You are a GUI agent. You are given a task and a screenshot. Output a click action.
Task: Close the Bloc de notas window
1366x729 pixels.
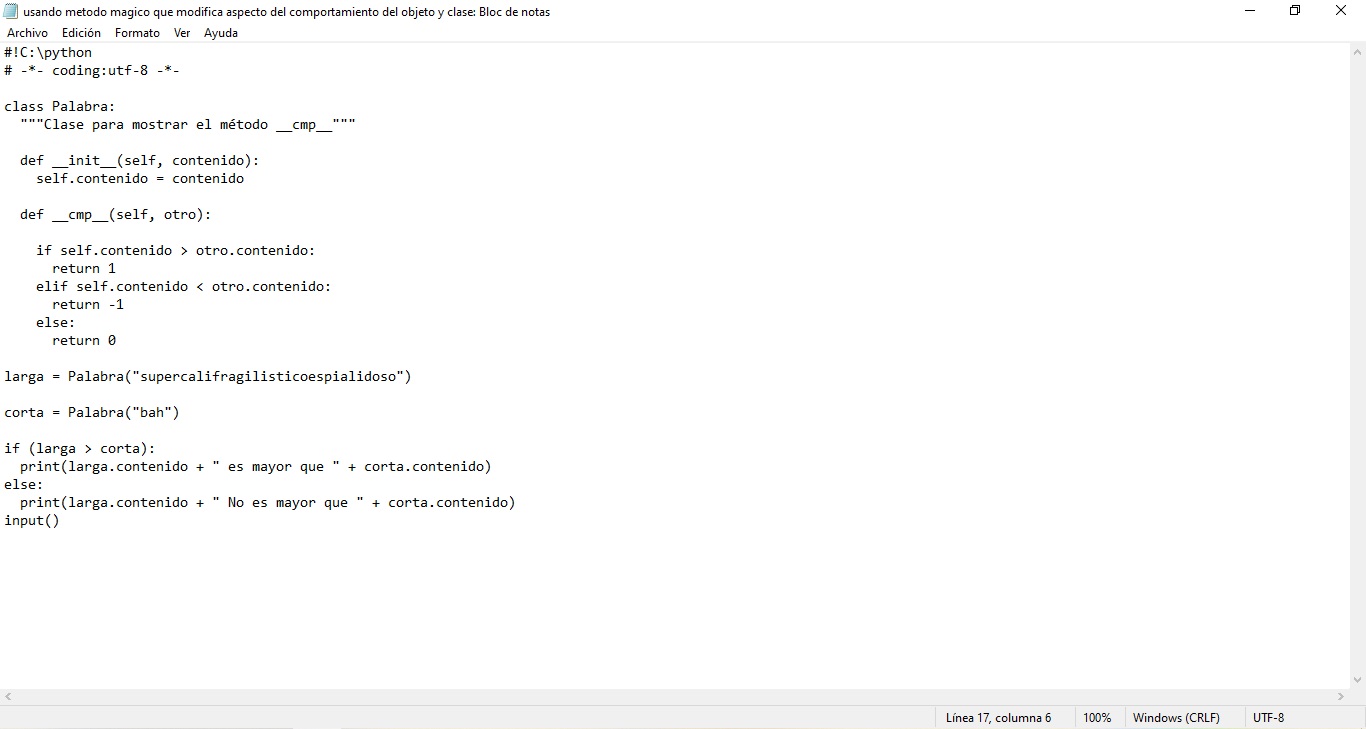click(x=1341, y=11)
